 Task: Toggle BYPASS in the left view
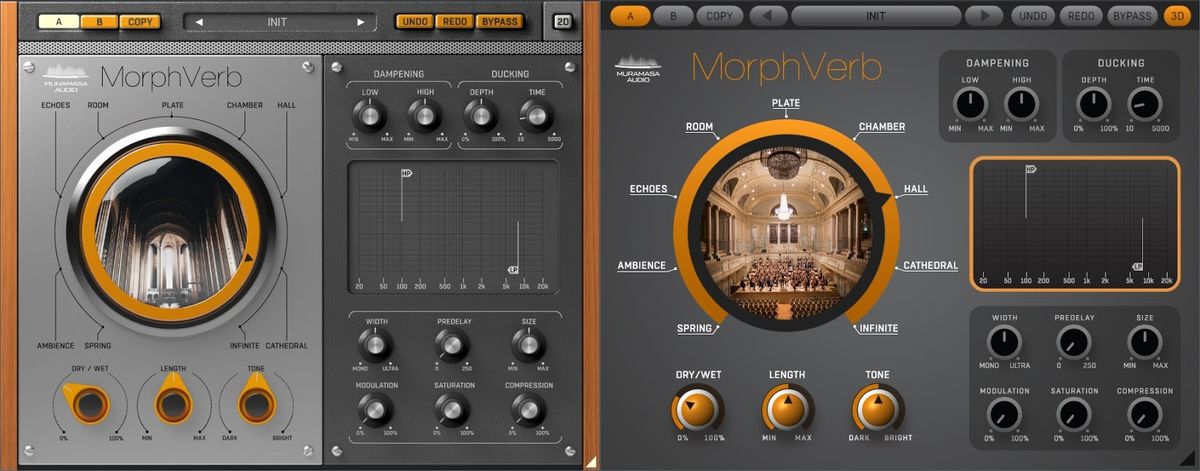click(x=499, y=21)
